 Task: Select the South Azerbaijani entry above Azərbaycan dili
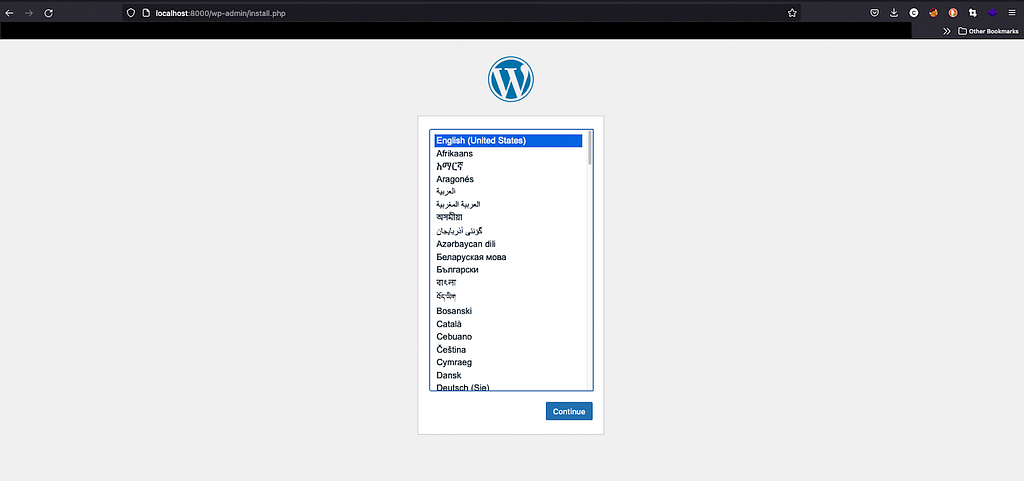coord(508,230)
